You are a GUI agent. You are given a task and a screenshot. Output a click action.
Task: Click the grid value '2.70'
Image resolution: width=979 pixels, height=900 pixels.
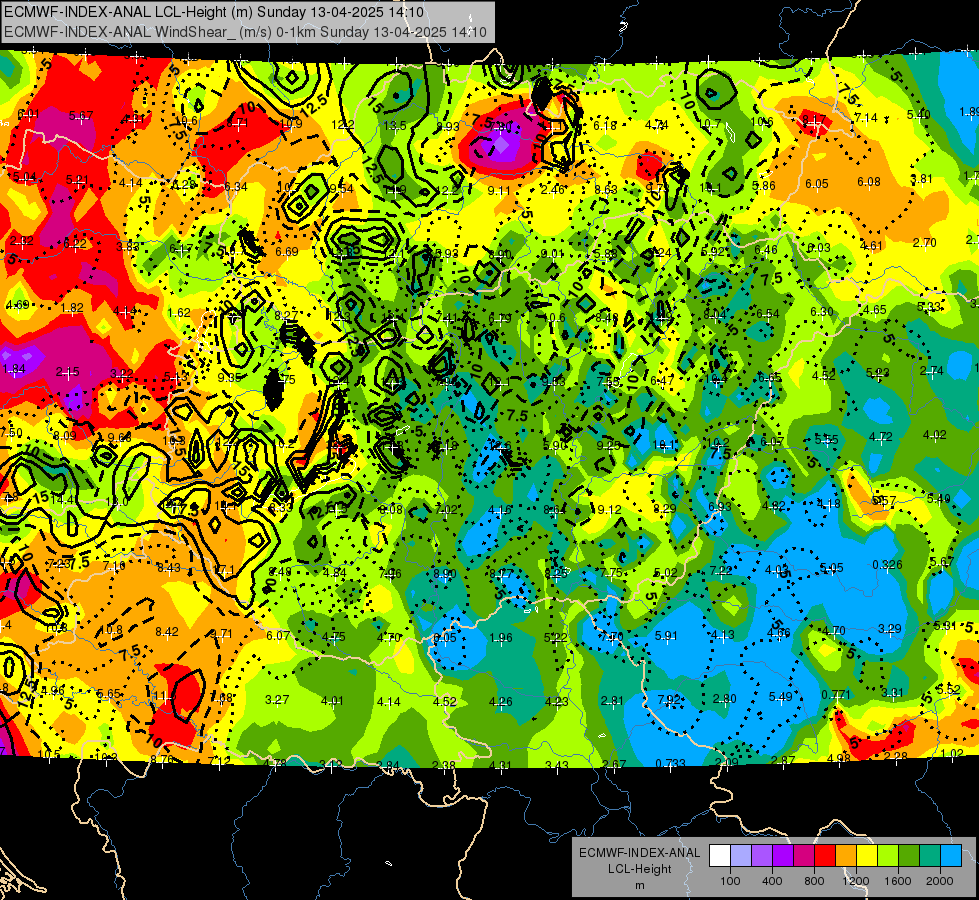pyautogui.click(x=924, y=242)
